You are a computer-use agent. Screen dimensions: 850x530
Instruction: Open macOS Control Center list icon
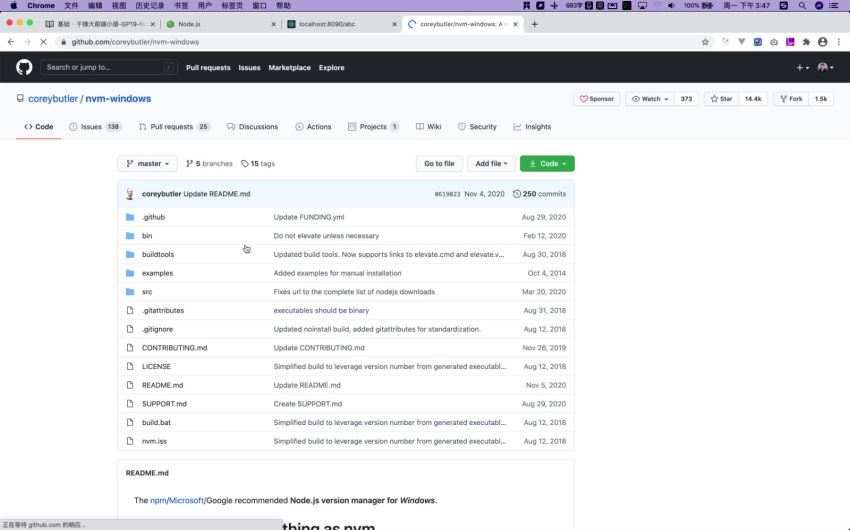coord(834,5)
